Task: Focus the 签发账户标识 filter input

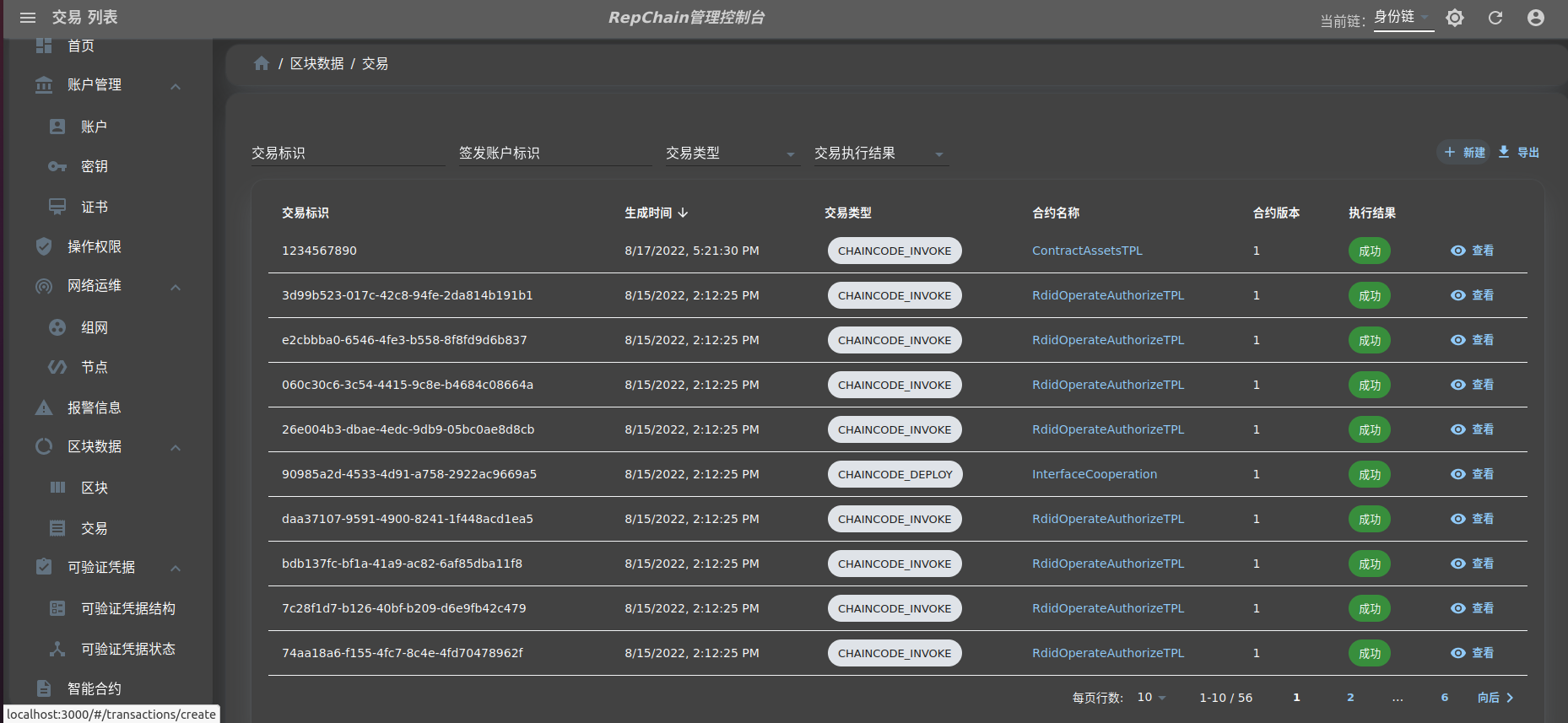Action: [x=555, y=153]
